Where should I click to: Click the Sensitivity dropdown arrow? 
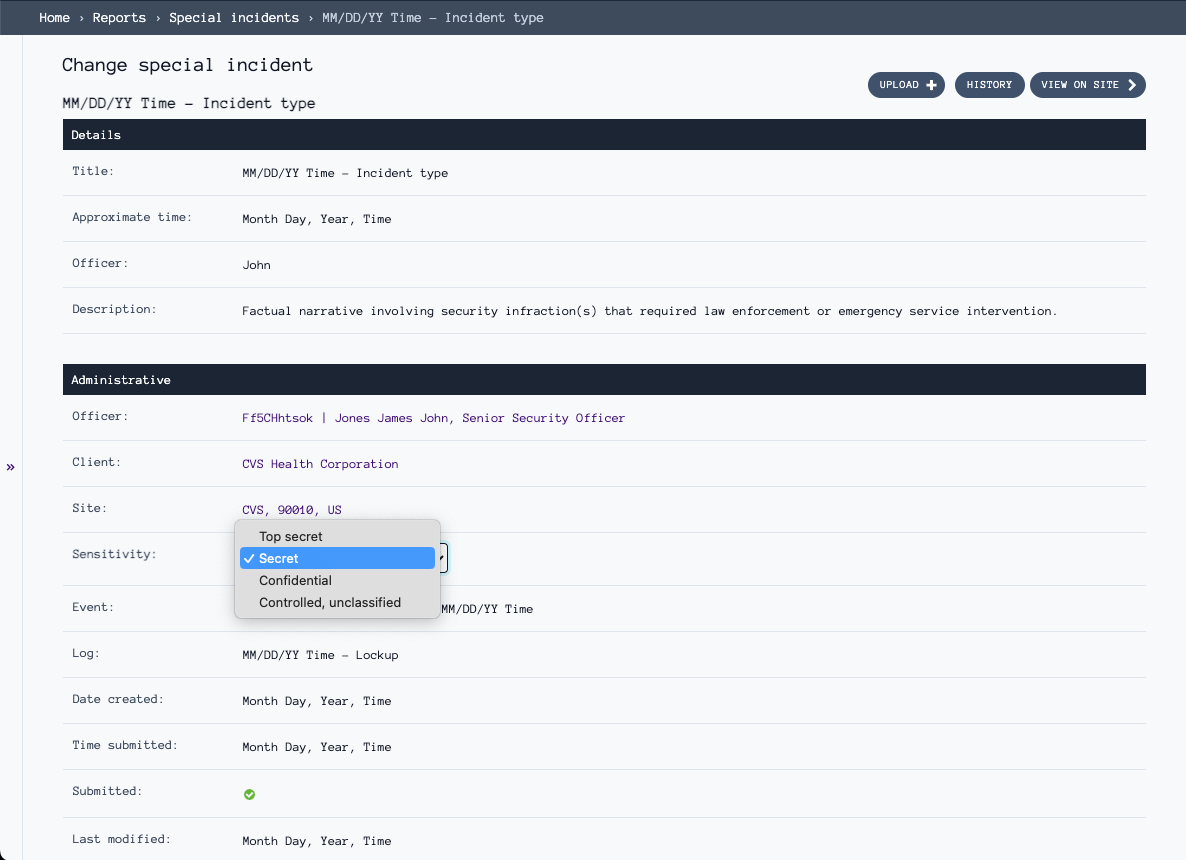[442, 559]
